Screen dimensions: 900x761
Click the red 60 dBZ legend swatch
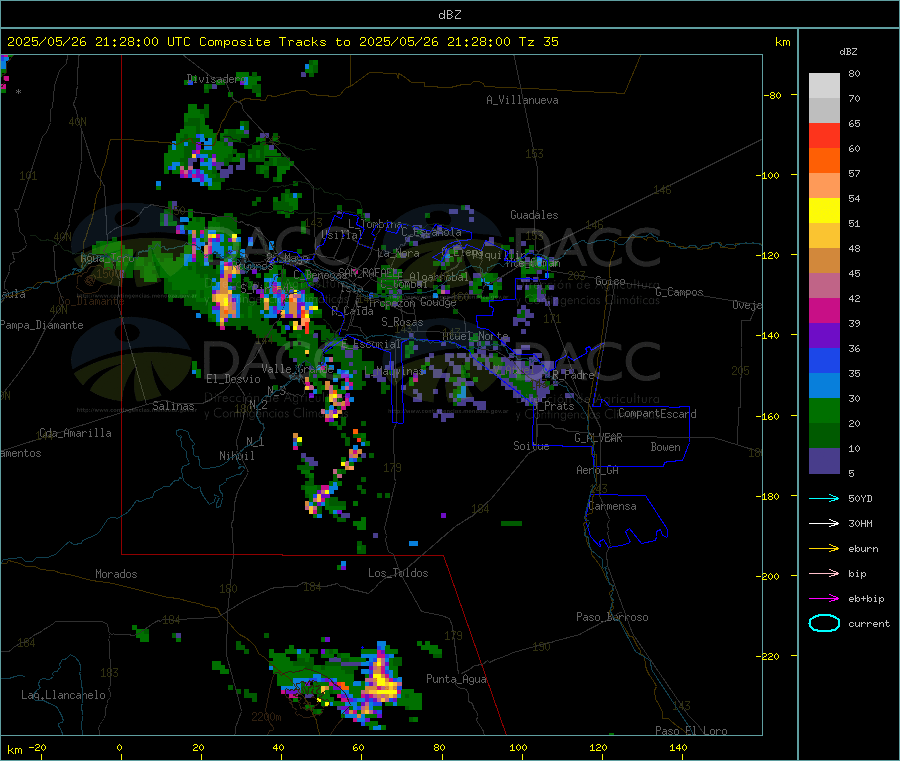pos(824,135)
